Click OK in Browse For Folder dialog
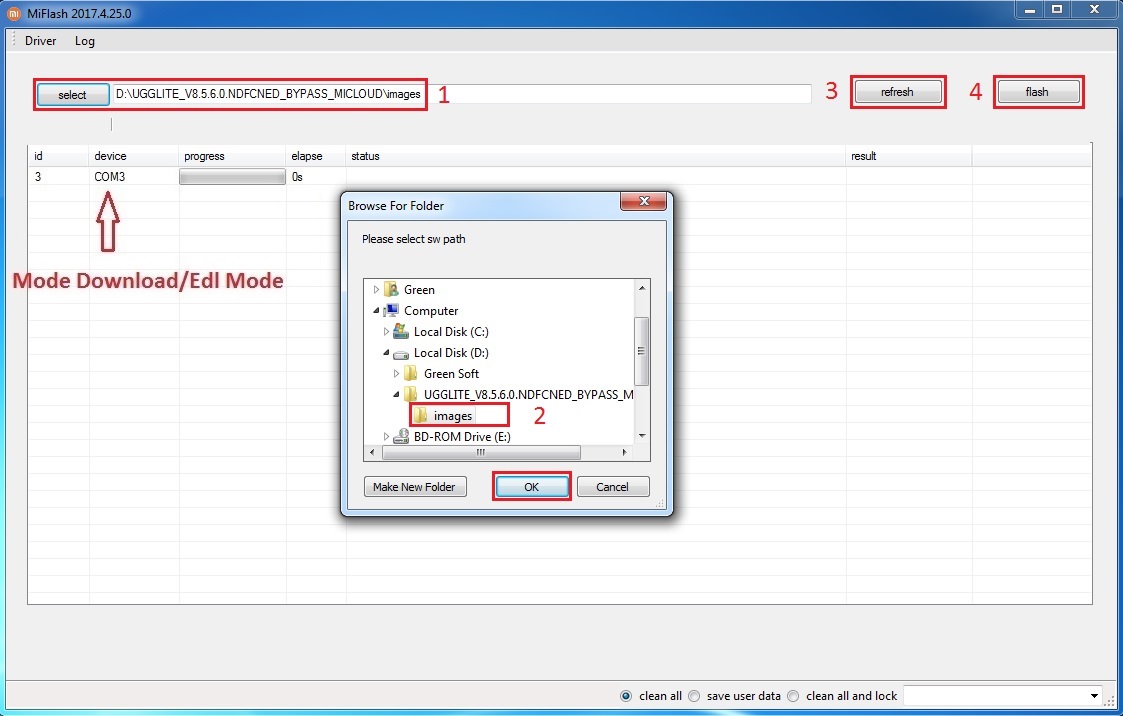This screenshot has height=716, width=1123. (531, 487)
